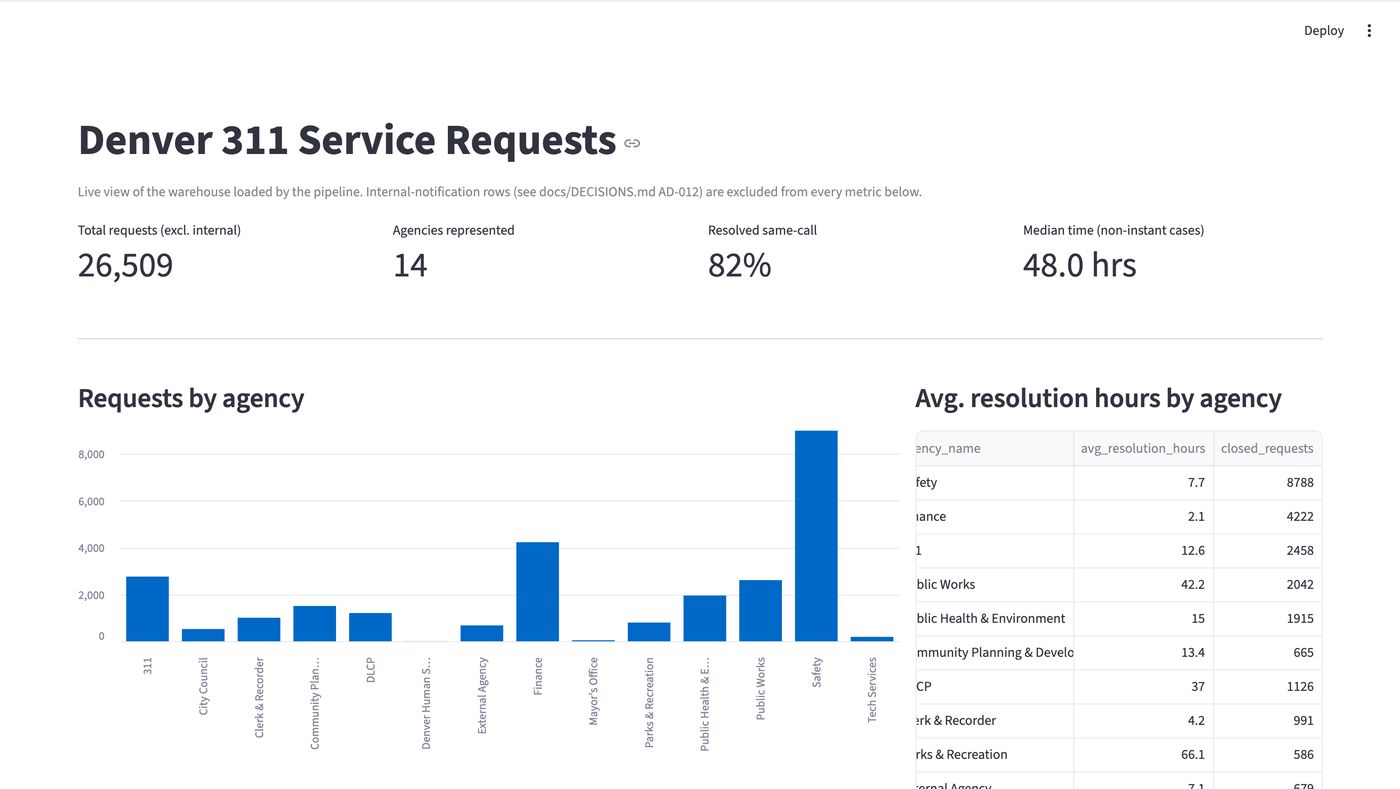Select table cell showing 2458

(1267, 550)
